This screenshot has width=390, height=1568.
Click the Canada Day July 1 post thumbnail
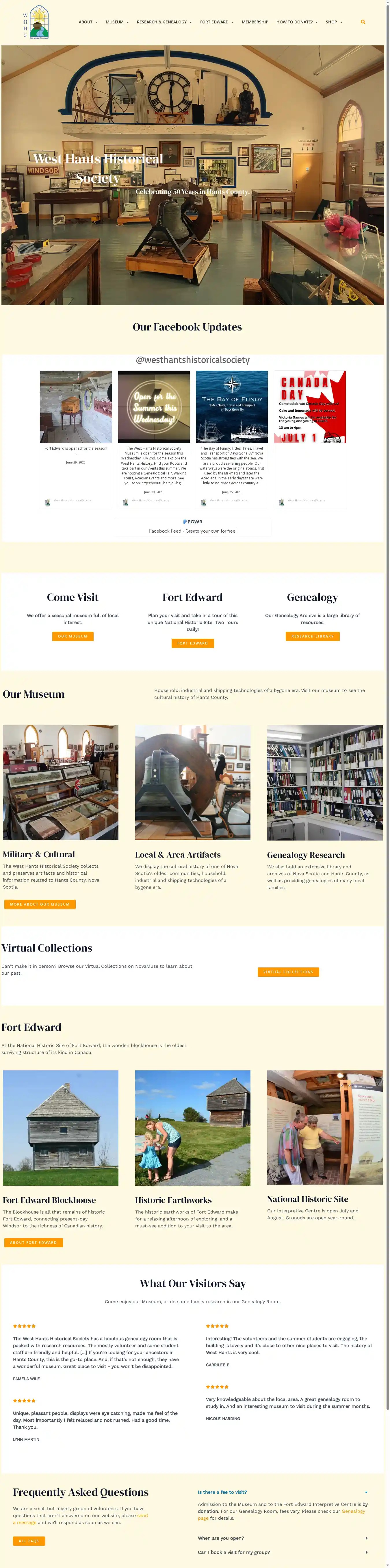click(310, 407)
